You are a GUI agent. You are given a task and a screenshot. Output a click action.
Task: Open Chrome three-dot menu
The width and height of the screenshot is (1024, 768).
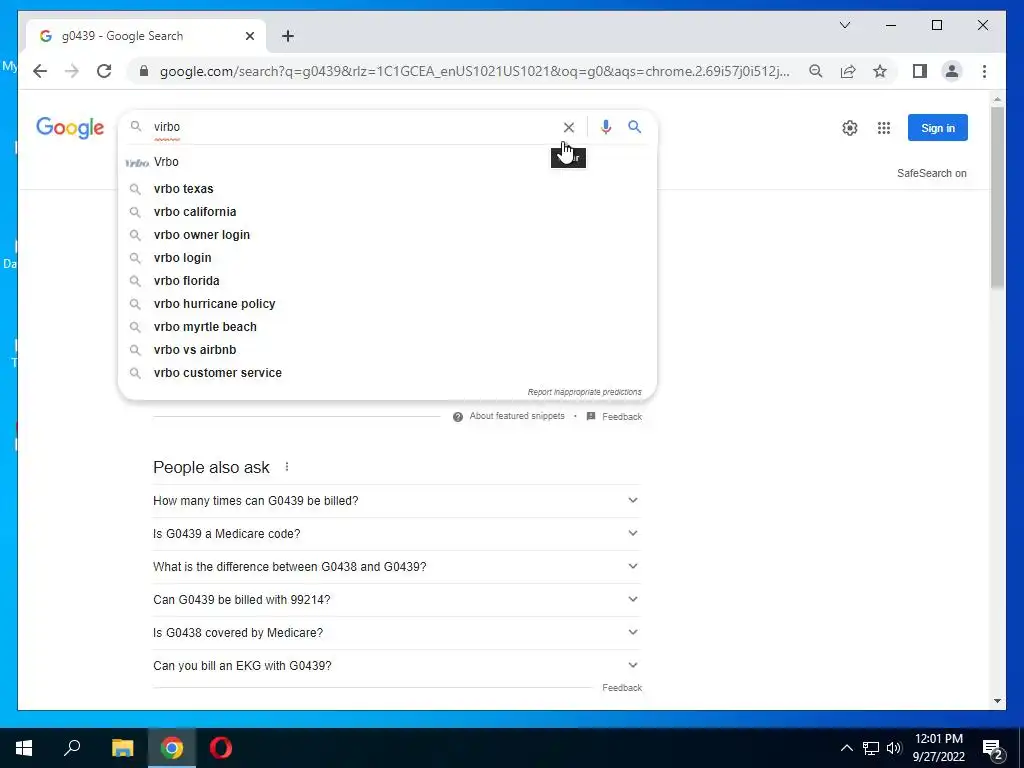(984, 71)
